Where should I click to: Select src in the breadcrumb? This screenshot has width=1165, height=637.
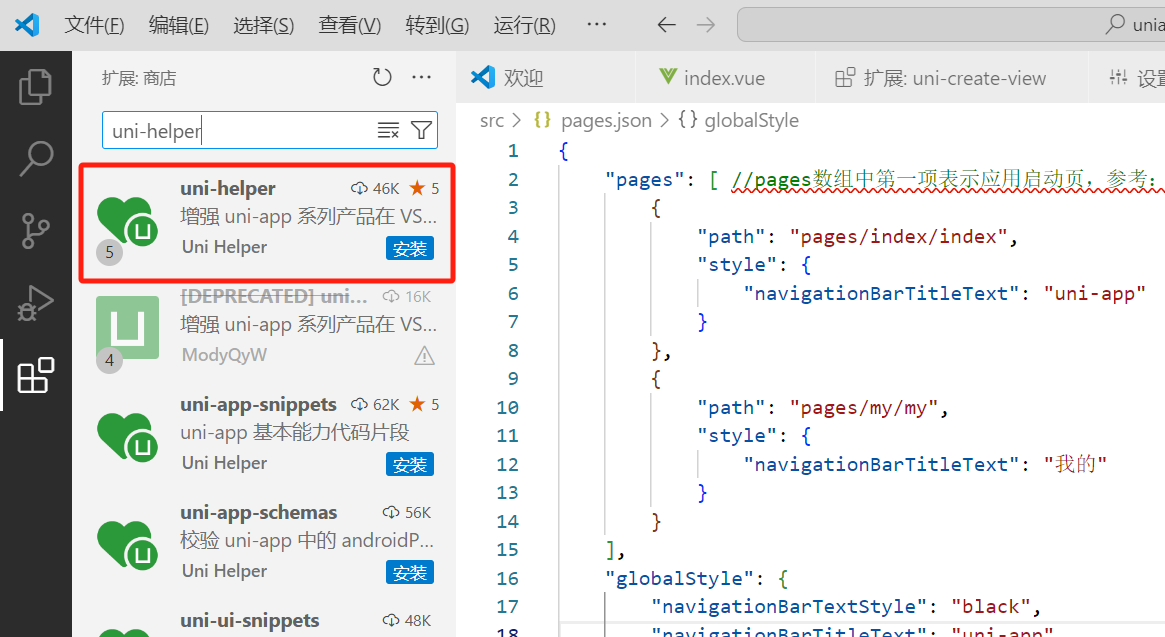pyautogui.click(x=492, y=120)
